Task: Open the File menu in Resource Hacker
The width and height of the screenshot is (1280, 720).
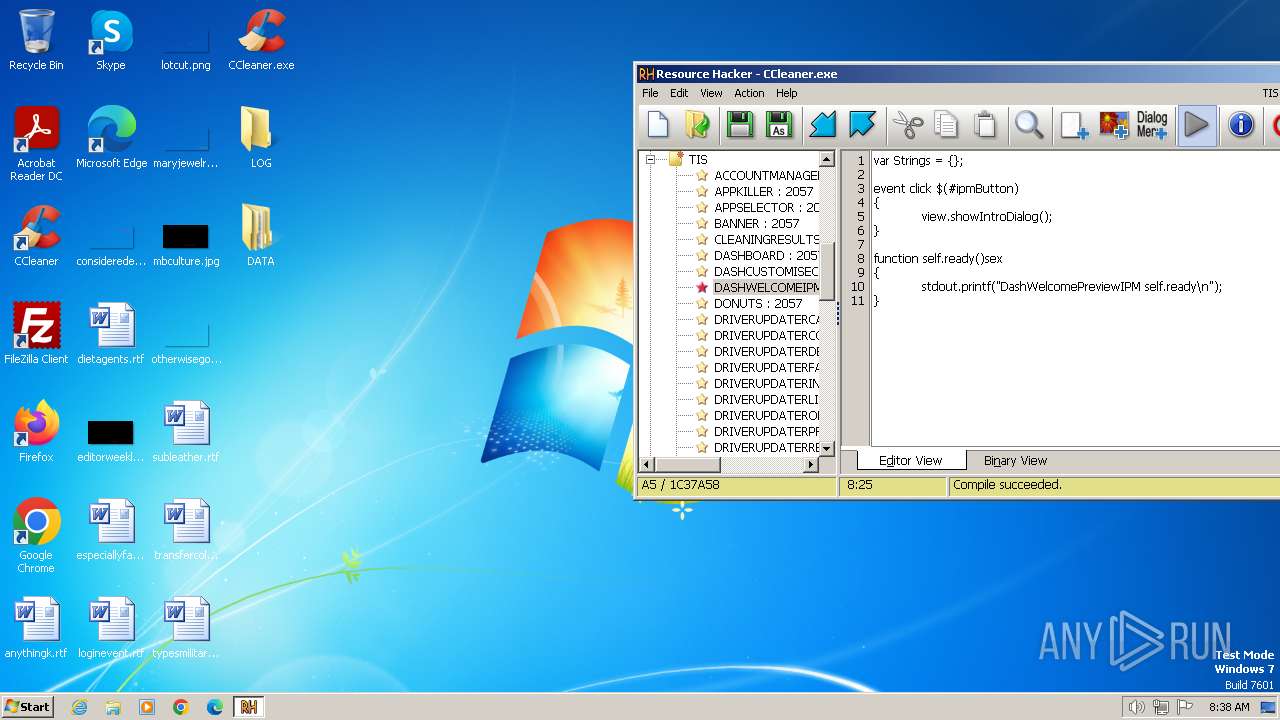Action: coord(650,93)
